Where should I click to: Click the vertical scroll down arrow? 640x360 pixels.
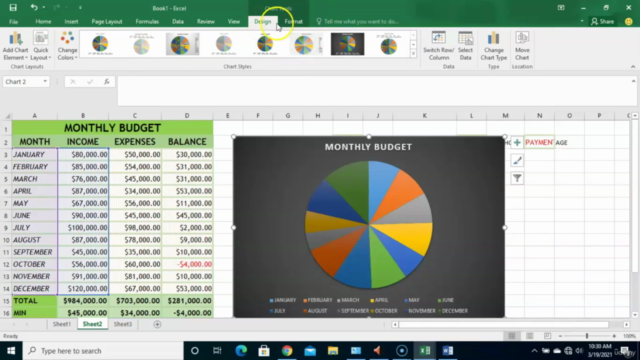click(635, 315)
